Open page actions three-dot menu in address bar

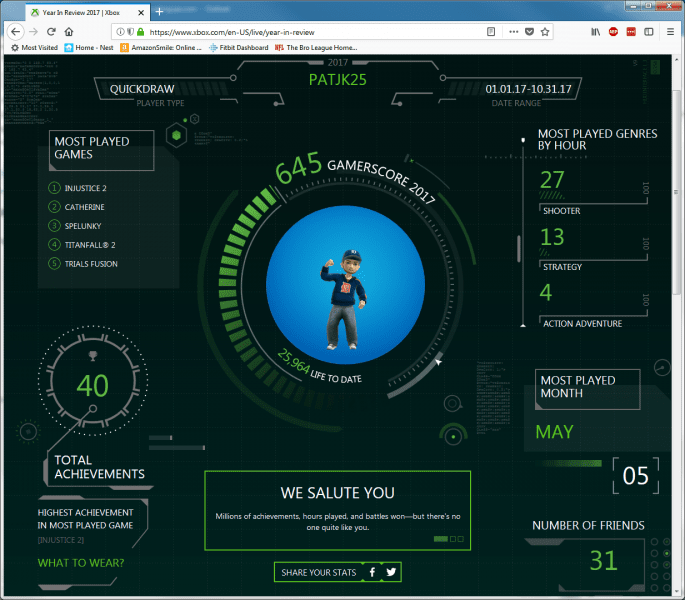[512, 32]
